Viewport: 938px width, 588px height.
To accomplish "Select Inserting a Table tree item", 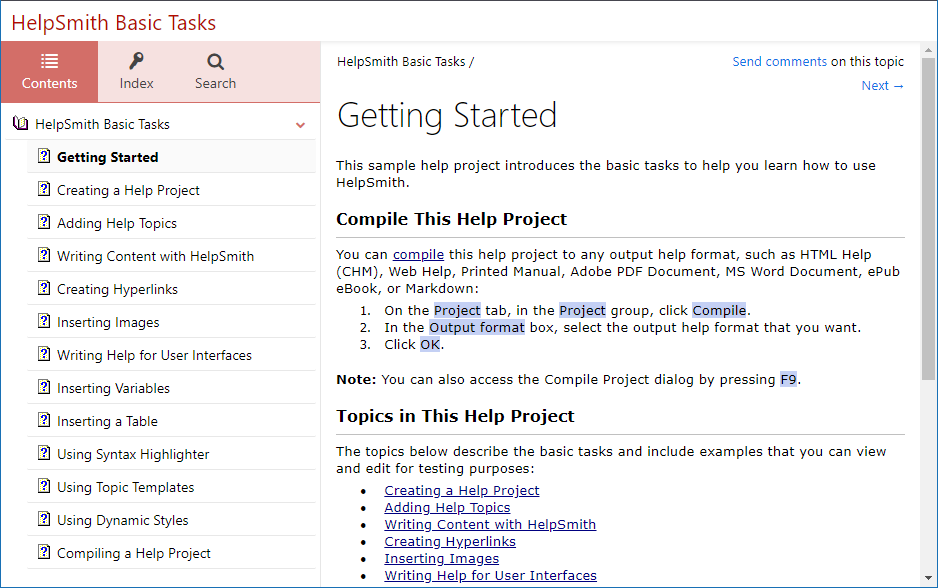I will tap(171, 421).
